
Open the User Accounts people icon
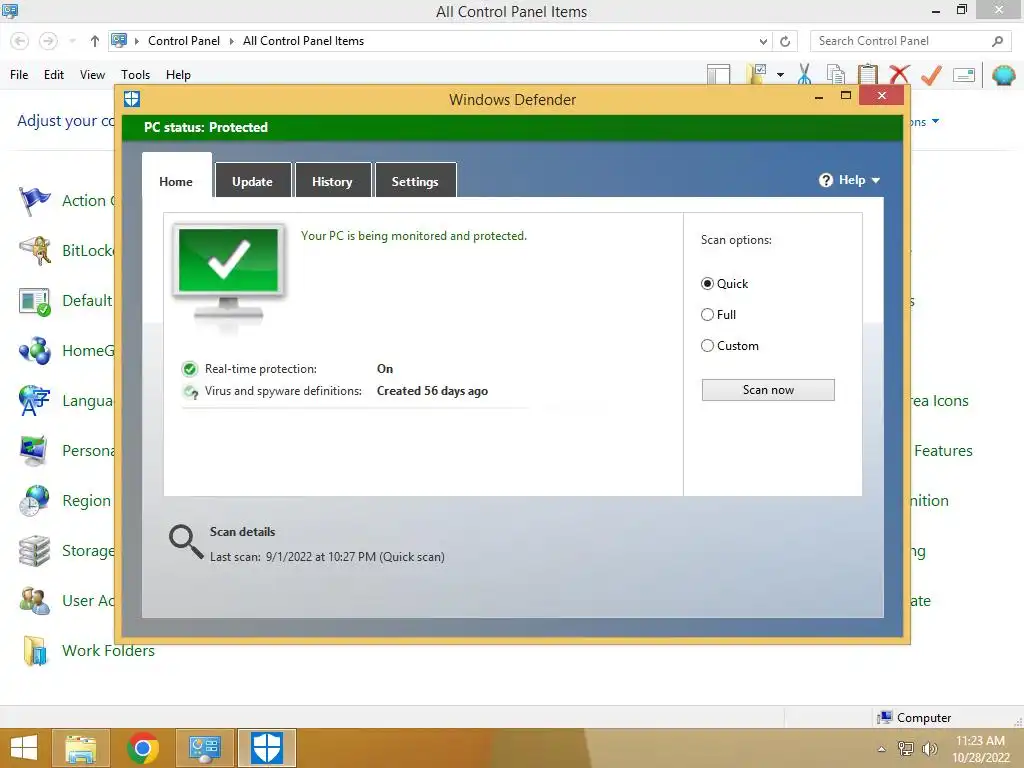click(35, 601)
